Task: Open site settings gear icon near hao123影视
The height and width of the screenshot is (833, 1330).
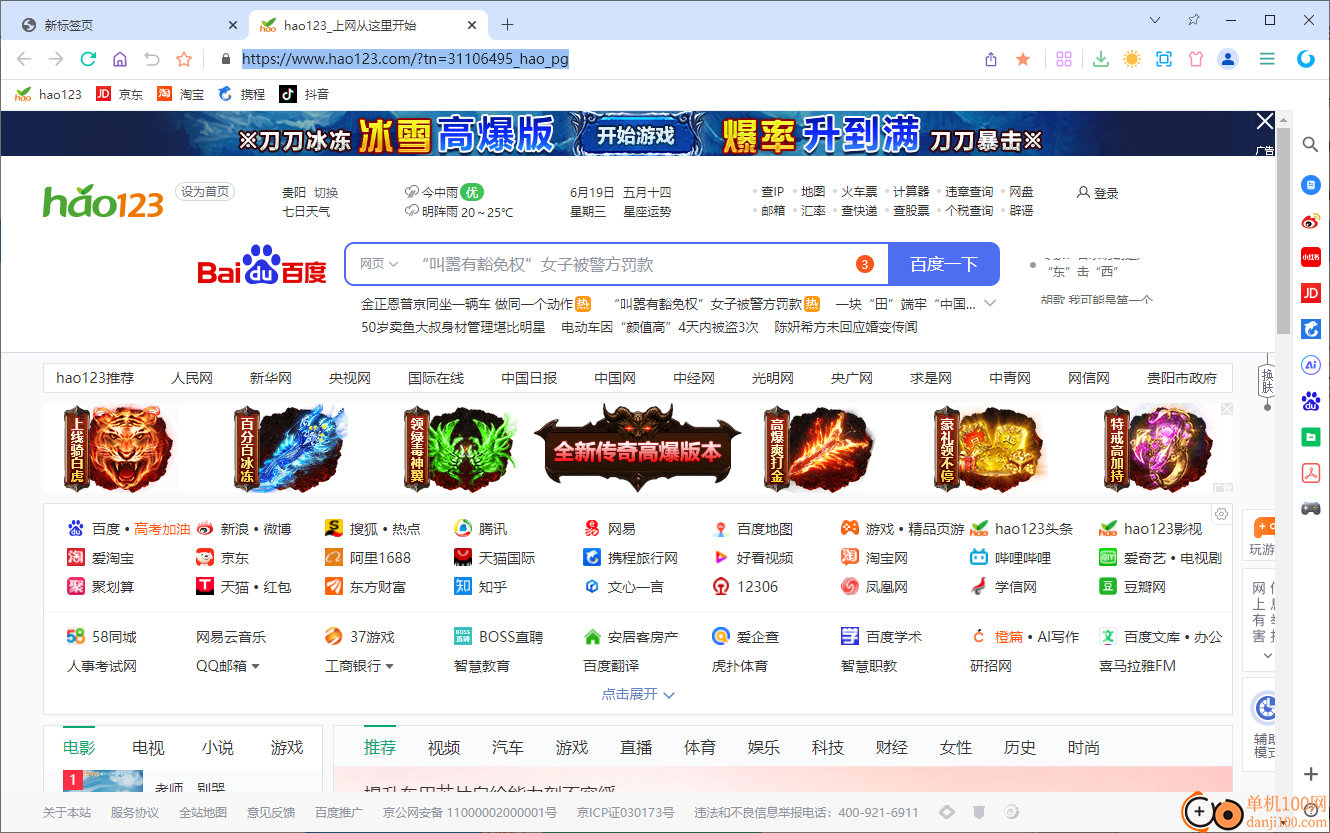Action: [1221, 514]
